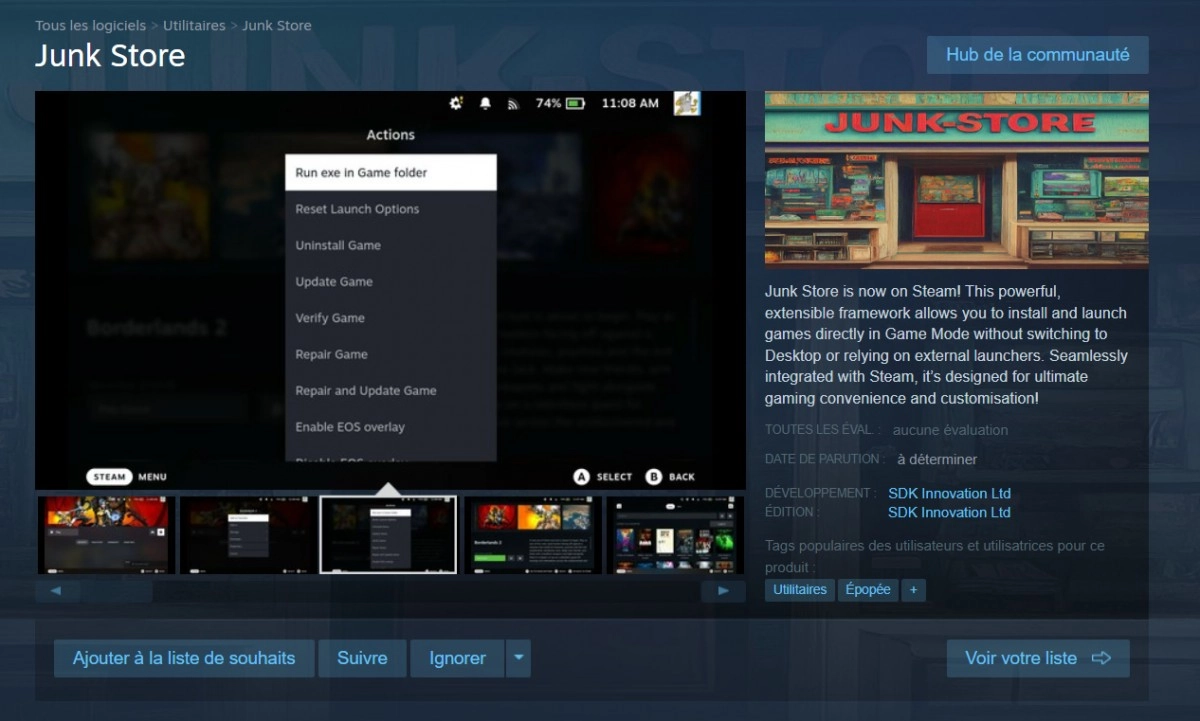Open the Ignorer dropdown arrow

tap(518, 658)
